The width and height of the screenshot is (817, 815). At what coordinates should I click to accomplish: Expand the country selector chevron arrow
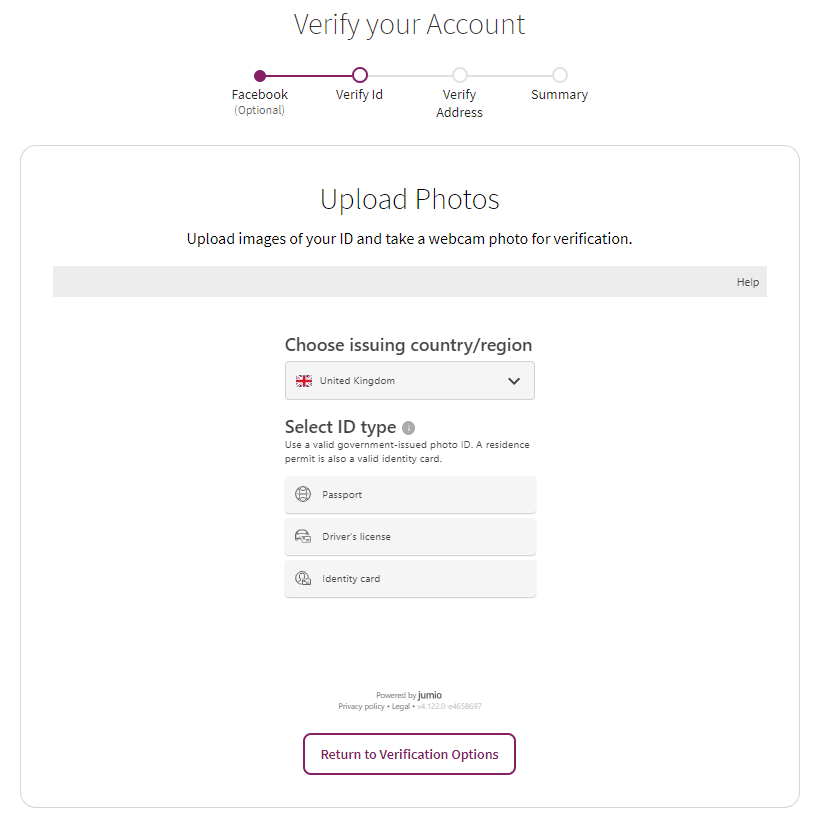click(514, 380)
